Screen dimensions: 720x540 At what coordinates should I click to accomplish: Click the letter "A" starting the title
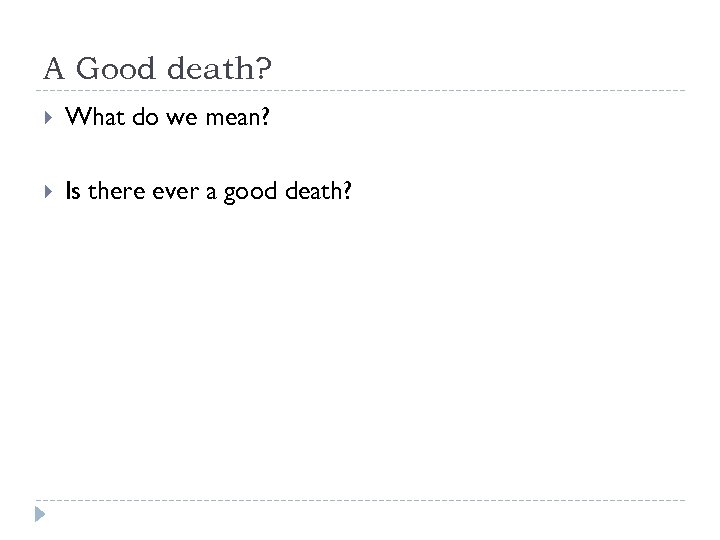click(x=54, y=71)
